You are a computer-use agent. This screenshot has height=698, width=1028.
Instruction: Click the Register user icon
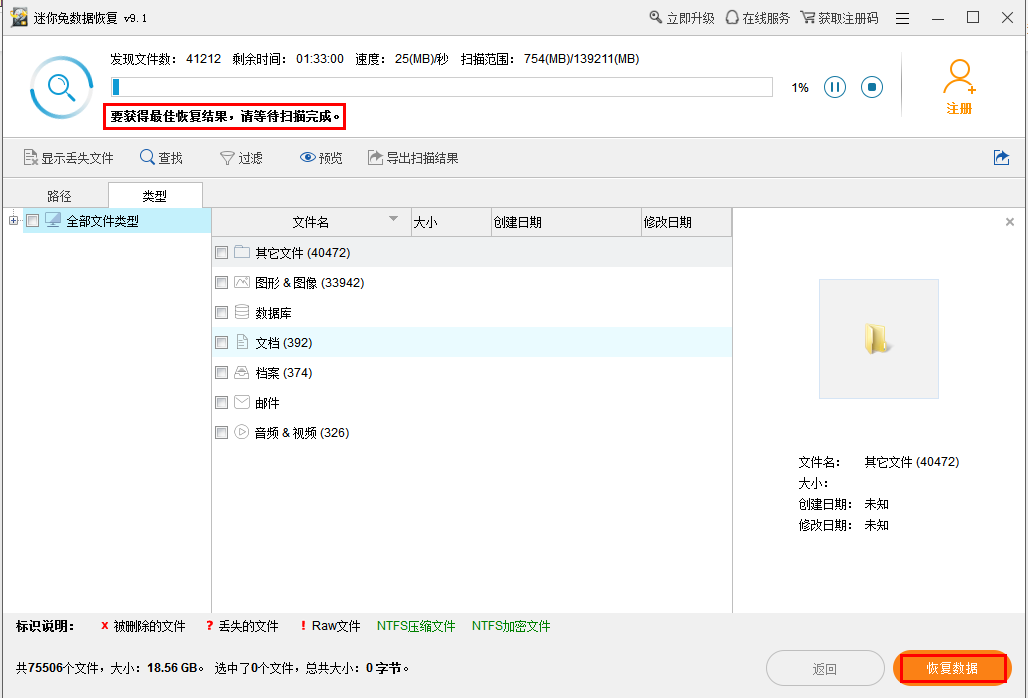tap(959, 87)
